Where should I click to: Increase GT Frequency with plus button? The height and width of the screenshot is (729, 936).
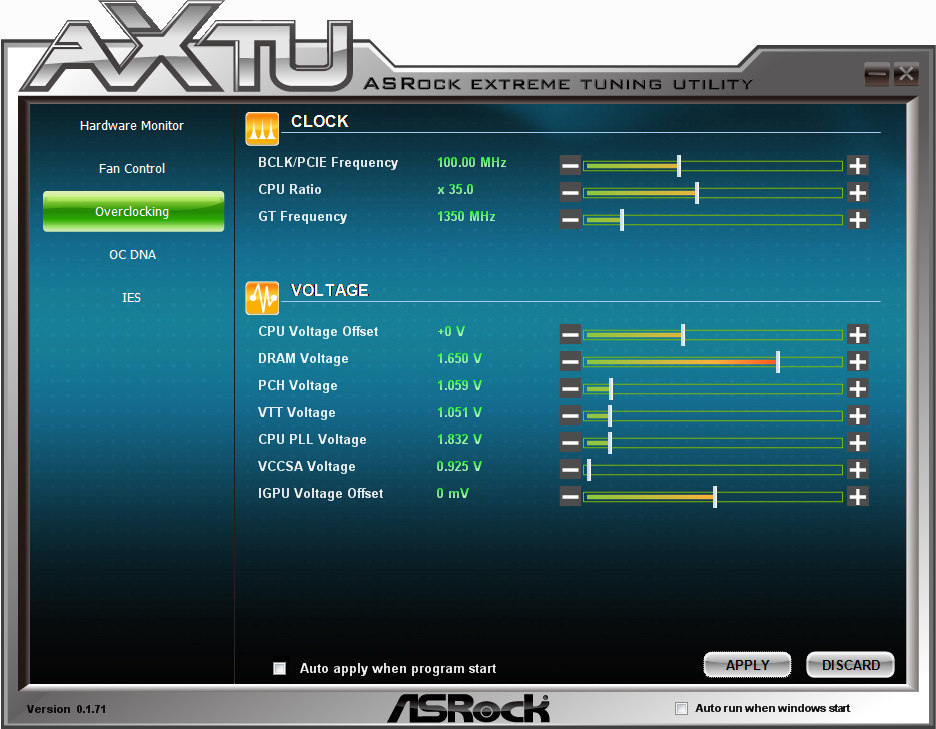point(858,220)
